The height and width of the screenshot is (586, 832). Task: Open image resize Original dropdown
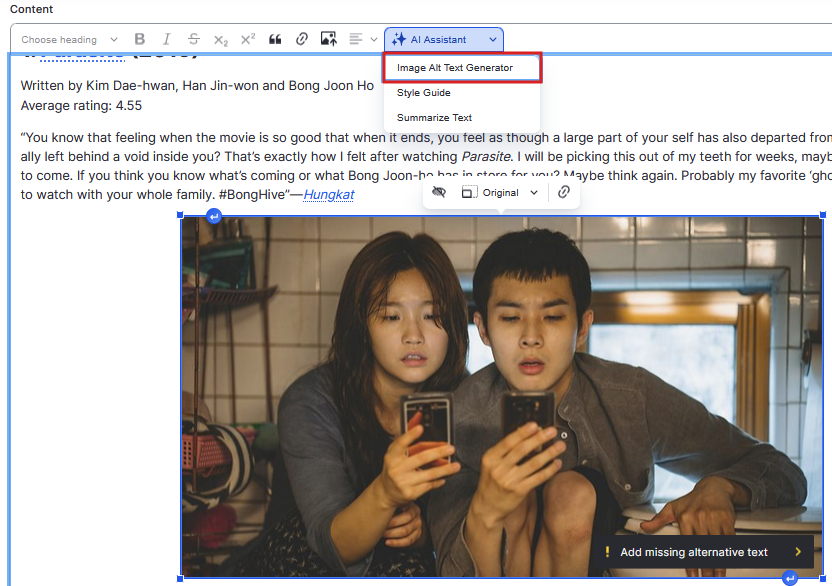(499, 193)
